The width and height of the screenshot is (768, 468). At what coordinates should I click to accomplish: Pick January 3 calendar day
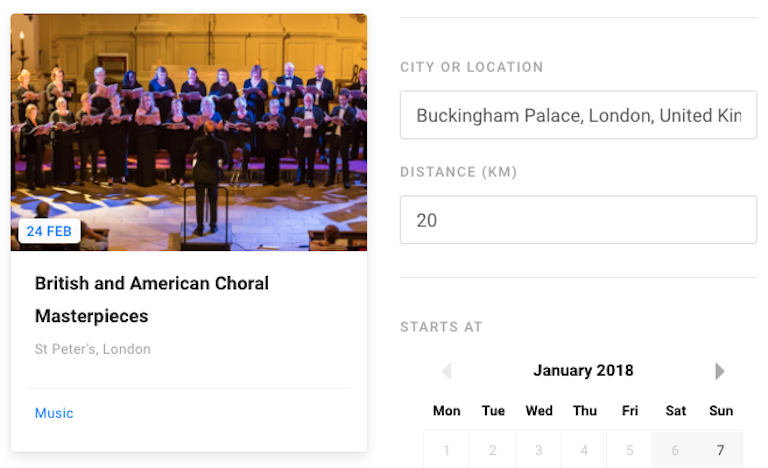(x=539, y=450)
